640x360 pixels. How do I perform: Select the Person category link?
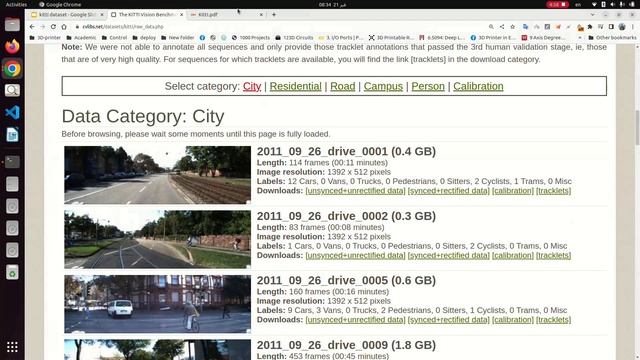(428, 86)
